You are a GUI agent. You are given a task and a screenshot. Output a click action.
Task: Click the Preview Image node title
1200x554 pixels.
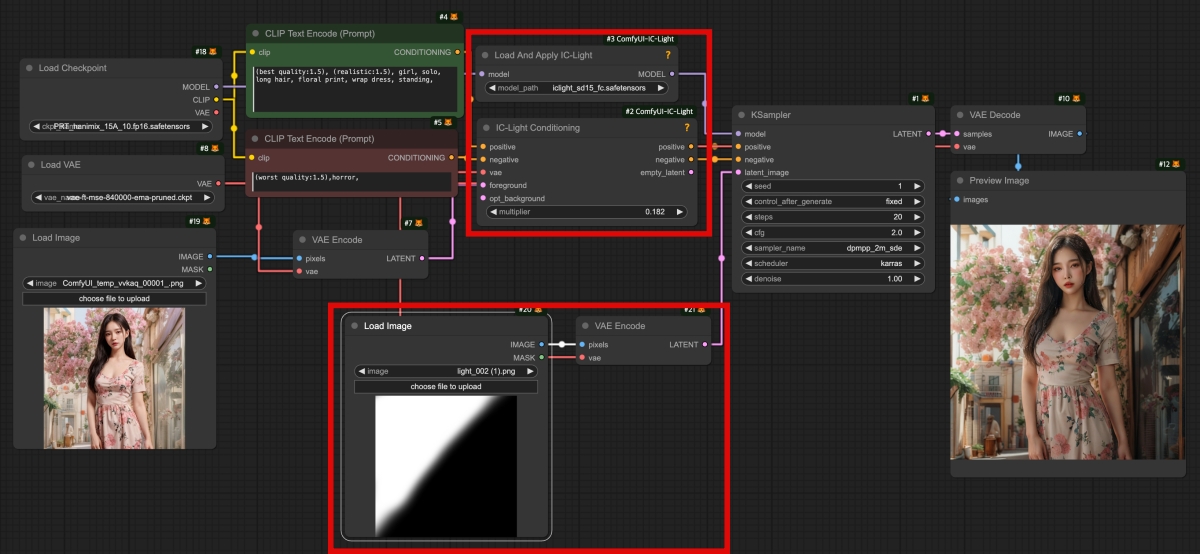coord(999,181)
